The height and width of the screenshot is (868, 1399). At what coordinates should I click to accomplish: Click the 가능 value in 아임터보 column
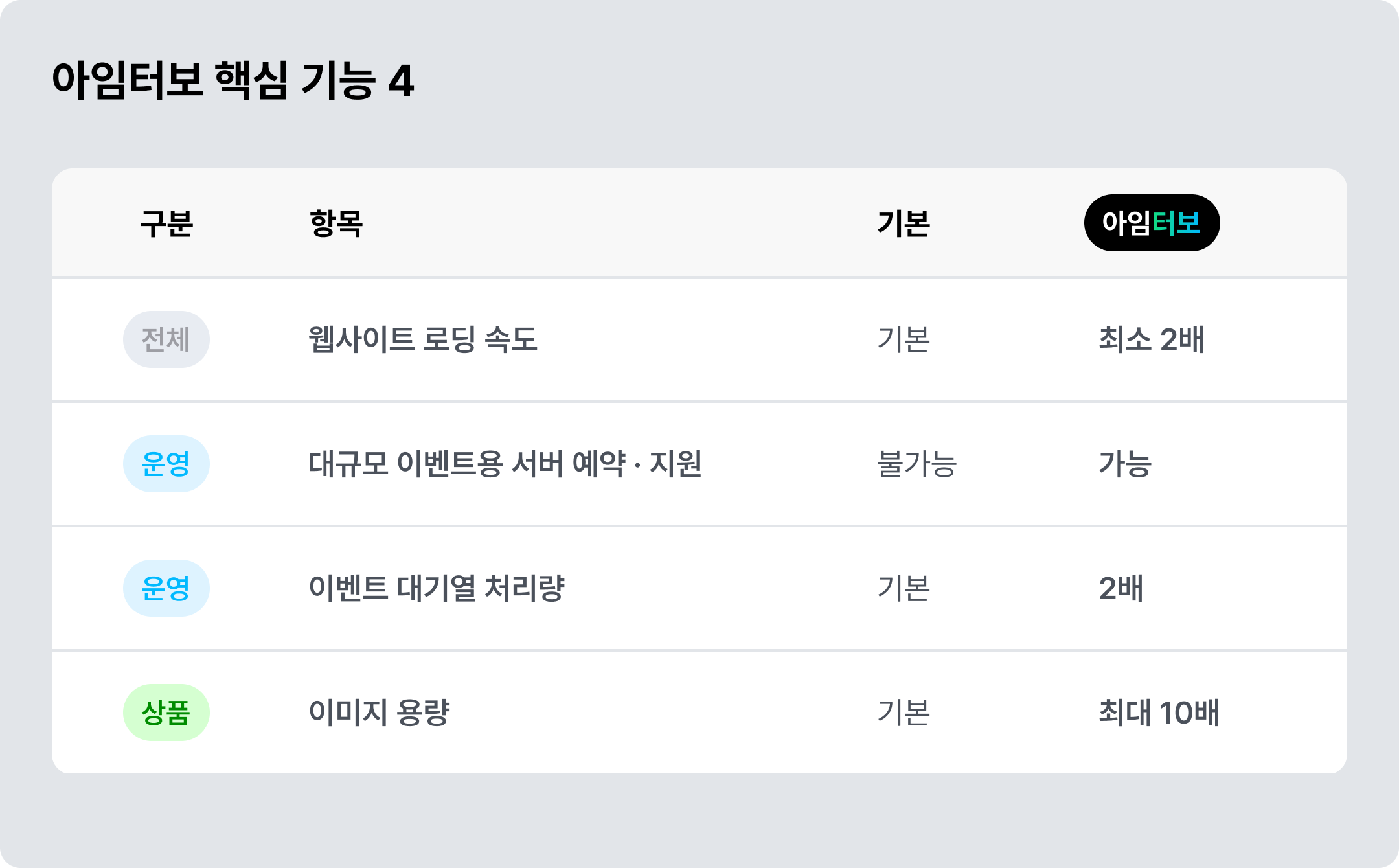(x=1125, y=464)
